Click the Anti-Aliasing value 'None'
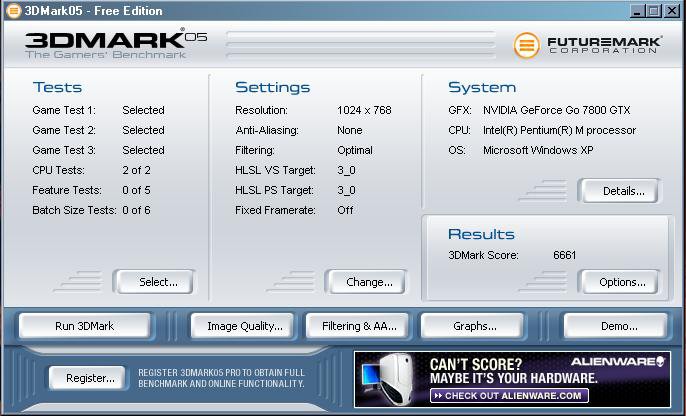686x416 pixels. click(350, 130)
